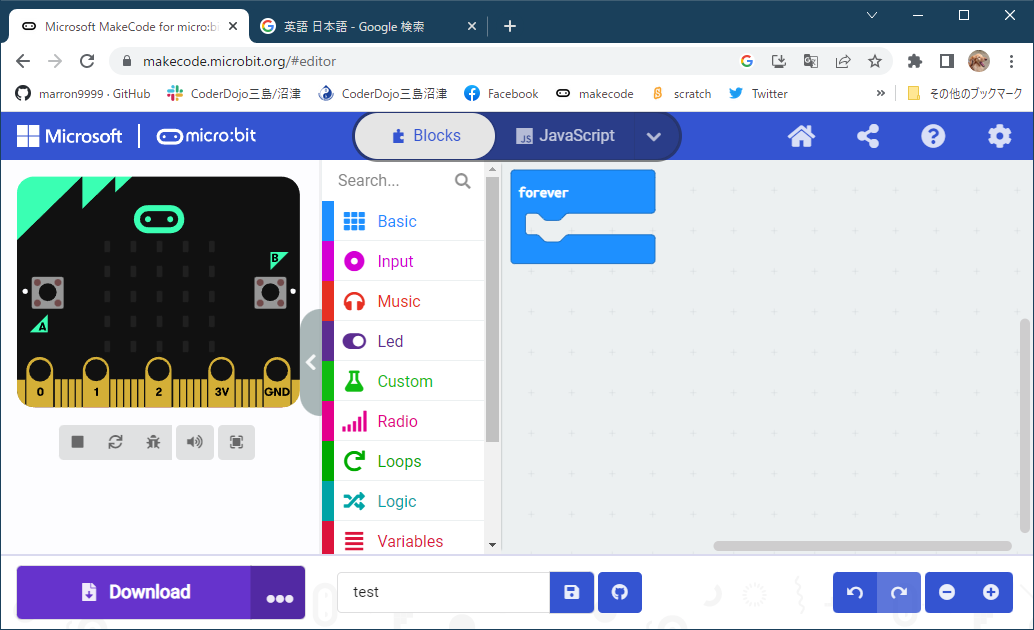Open the Download options (three dots)
1034x630 pixels.
(x=277, y=592)
